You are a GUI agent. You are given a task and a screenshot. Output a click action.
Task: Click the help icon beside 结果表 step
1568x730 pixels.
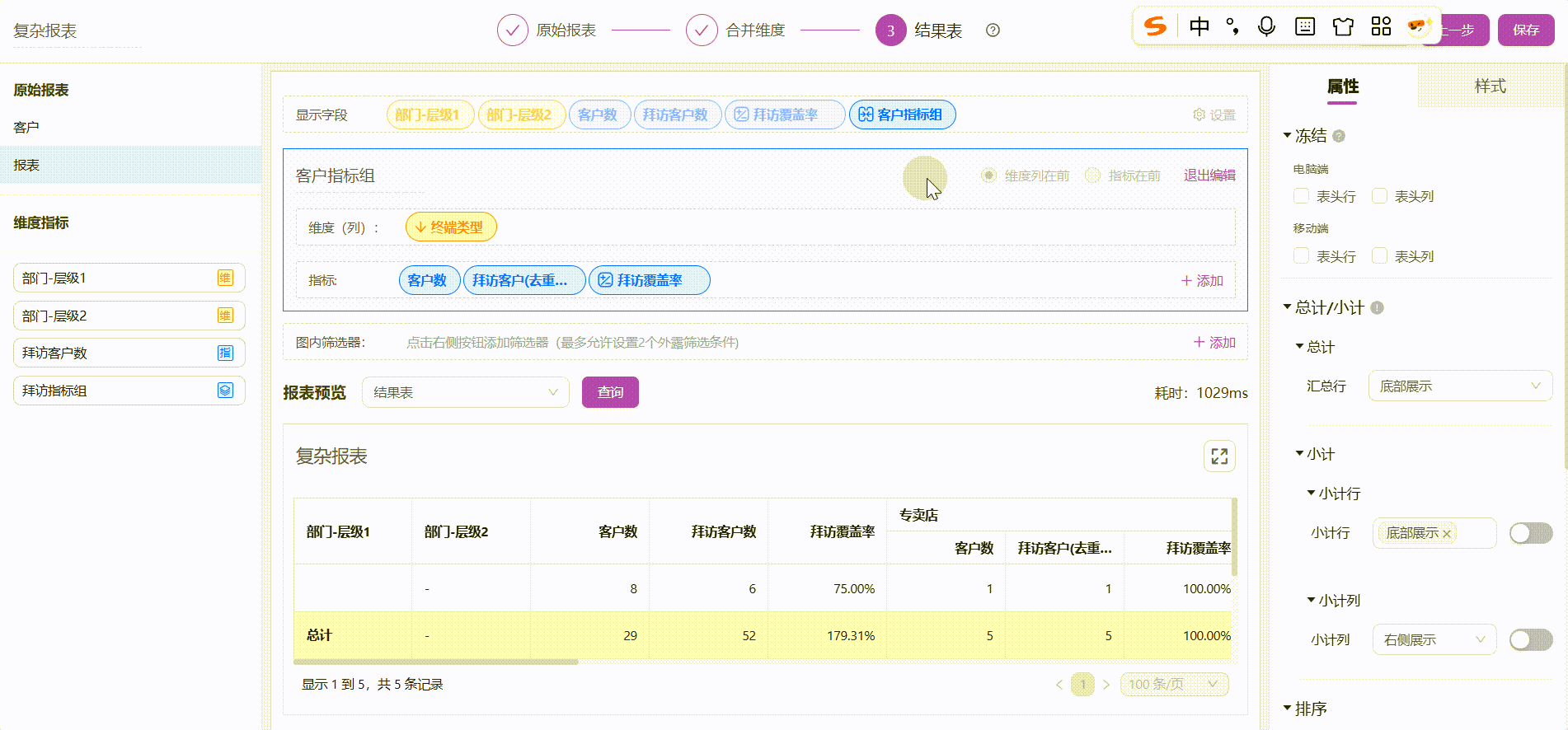[x=993, y=30]
